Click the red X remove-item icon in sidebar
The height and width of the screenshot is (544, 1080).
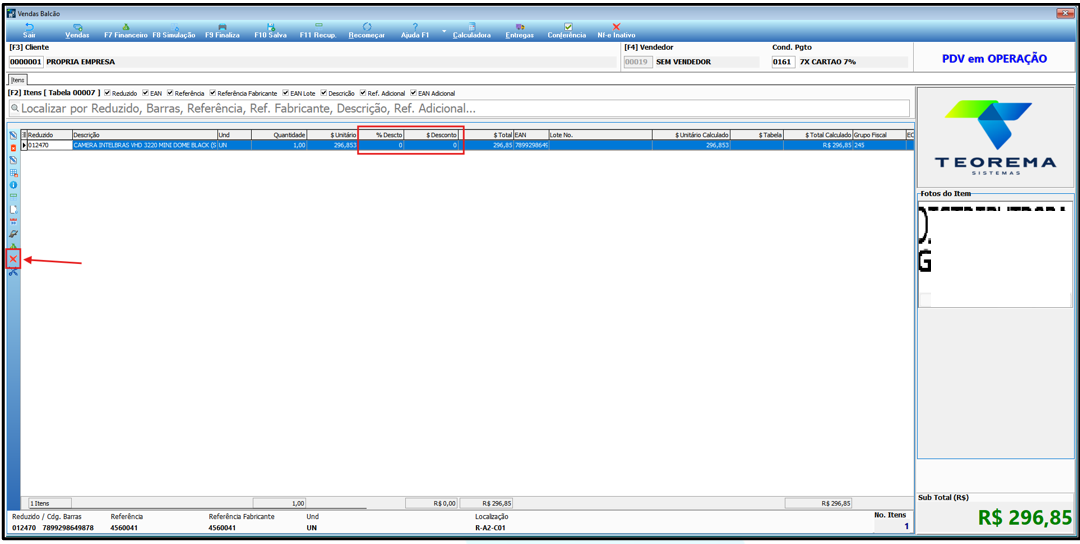[x=13, y=259]
